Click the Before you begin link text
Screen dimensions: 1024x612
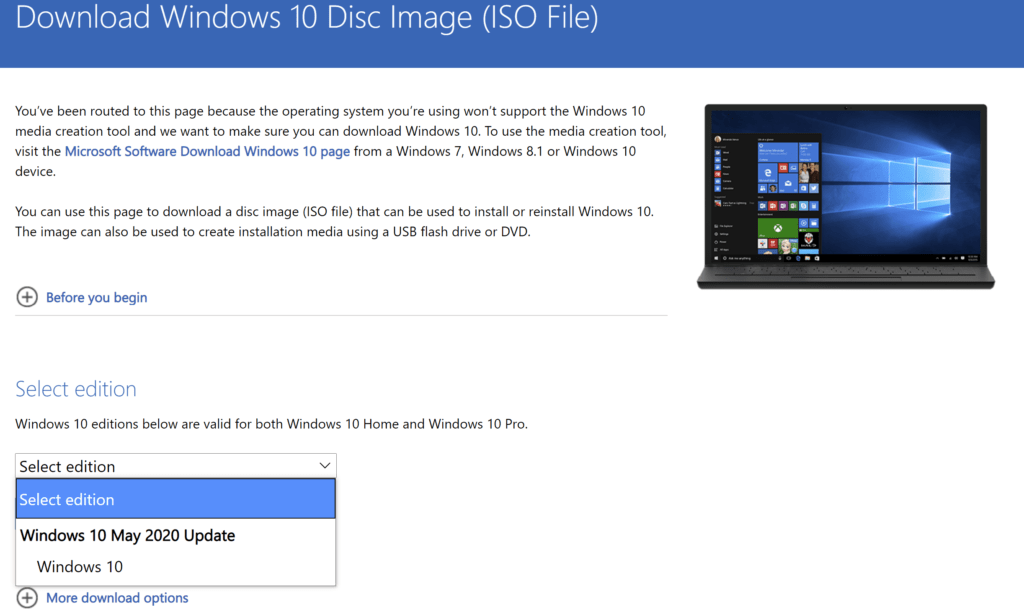[96, 298]
